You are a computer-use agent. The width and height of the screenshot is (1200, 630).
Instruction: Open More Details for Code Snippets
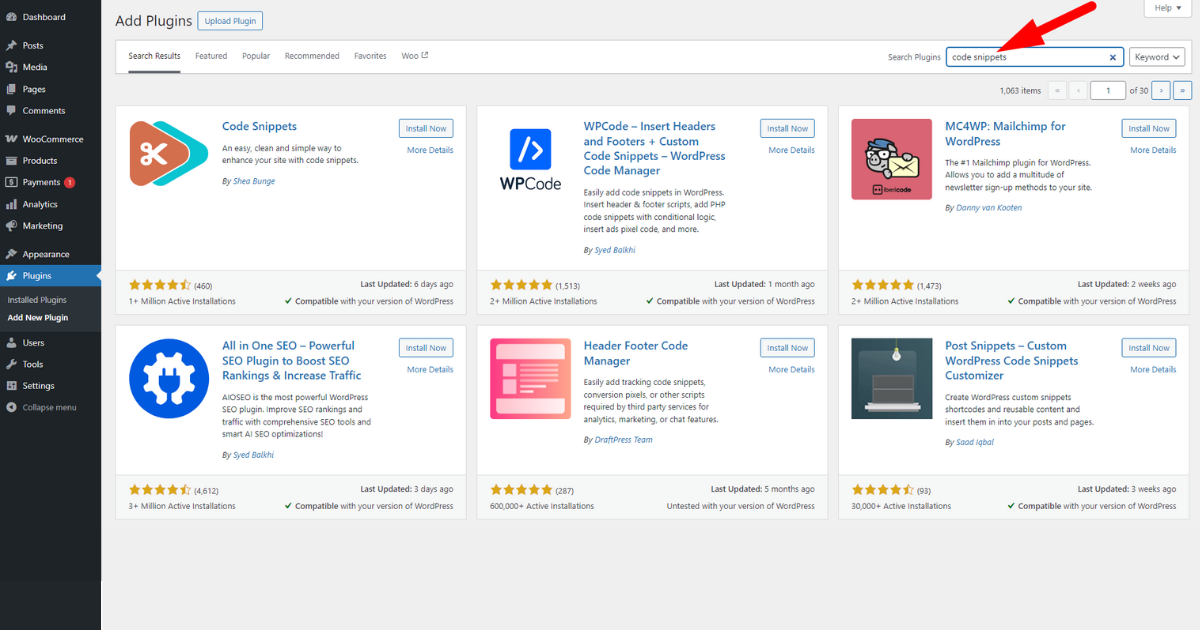point(430,150)
